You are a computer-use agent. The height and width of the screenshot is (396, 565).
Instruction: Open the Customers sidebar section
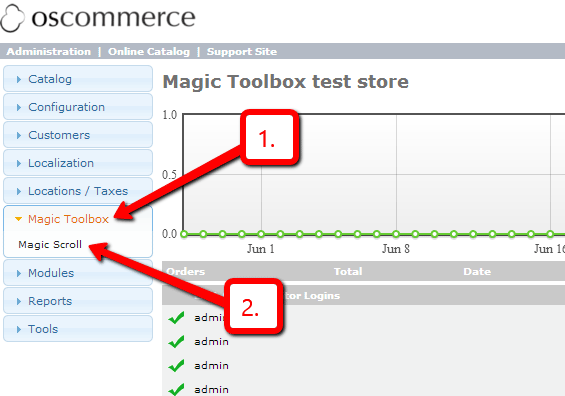tap(78, 135)
